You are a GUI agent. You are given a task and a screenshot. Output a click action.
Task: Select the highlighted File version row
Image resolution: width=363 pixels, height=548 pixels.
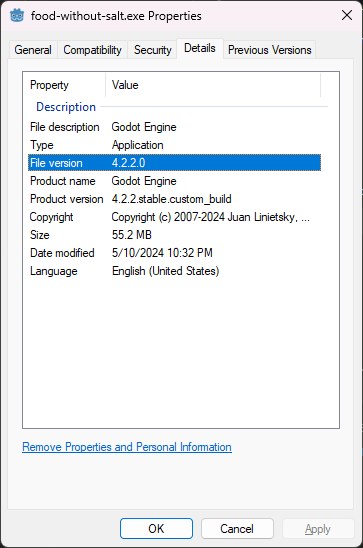tap(174, 163)
